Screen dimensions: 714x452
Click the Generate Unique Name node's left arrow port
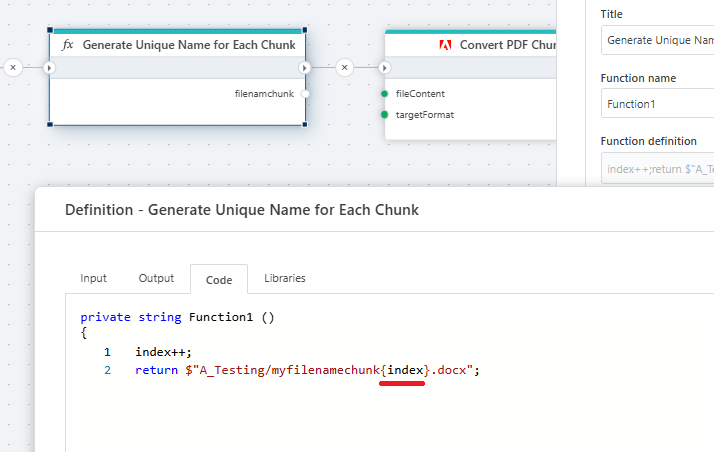[x=49, y=67]
